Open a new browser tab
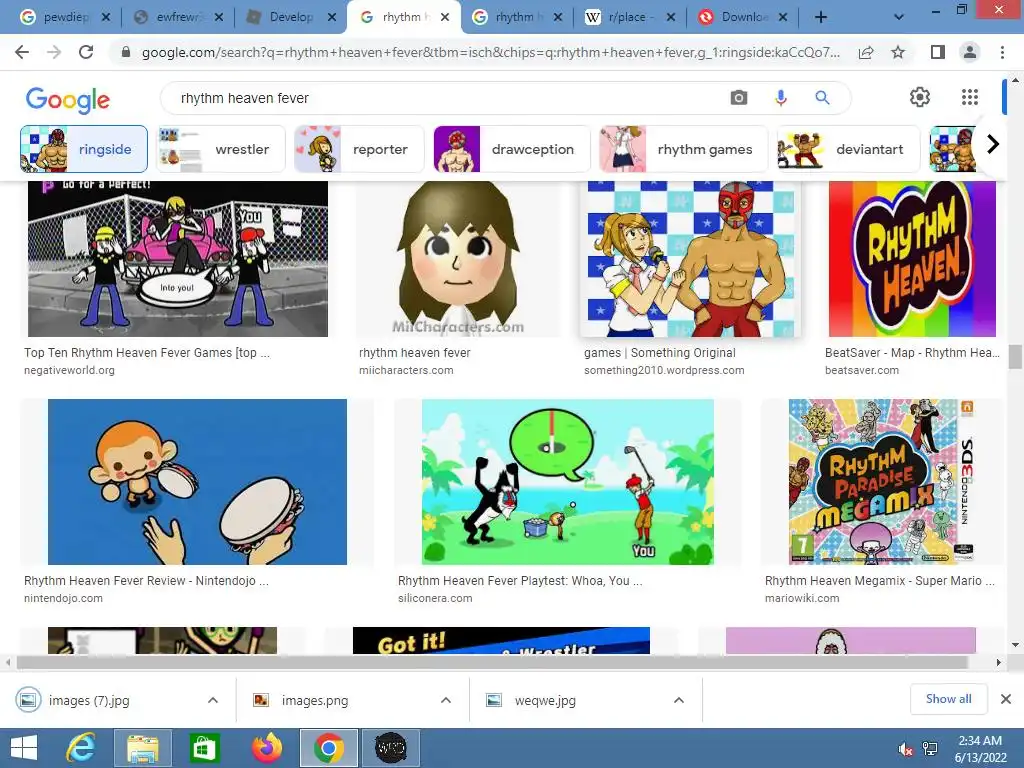 tap(821, 17)
